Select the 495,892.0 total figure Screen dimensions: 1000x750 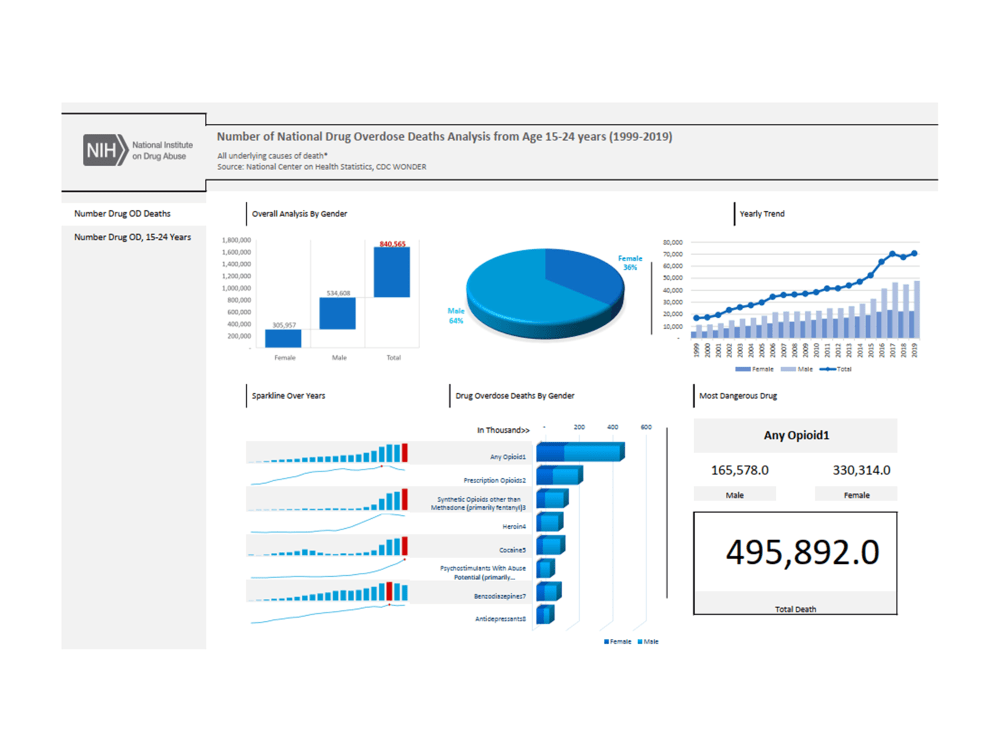802,552
